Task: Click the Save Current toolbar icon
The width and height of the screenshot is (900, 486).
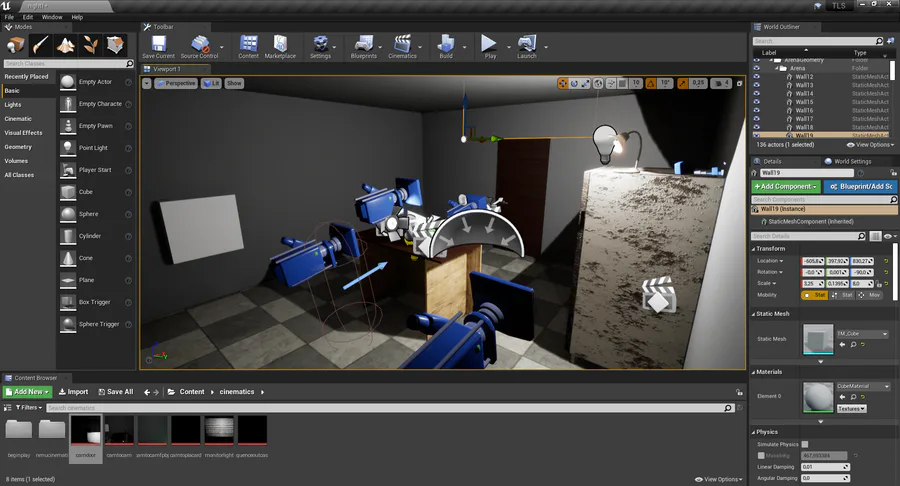Action: [158, 46]
